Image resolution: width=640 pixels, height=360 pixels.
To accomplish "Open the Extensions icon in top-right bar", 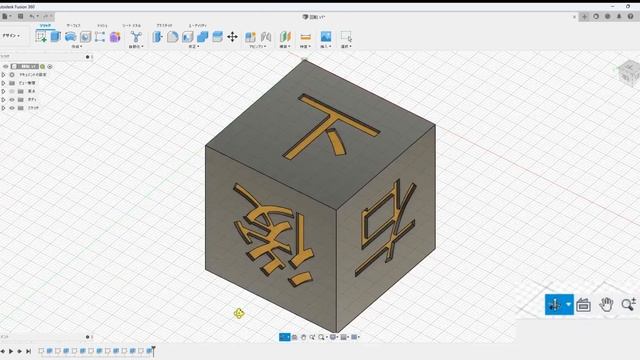I will (x=596, y=16).
